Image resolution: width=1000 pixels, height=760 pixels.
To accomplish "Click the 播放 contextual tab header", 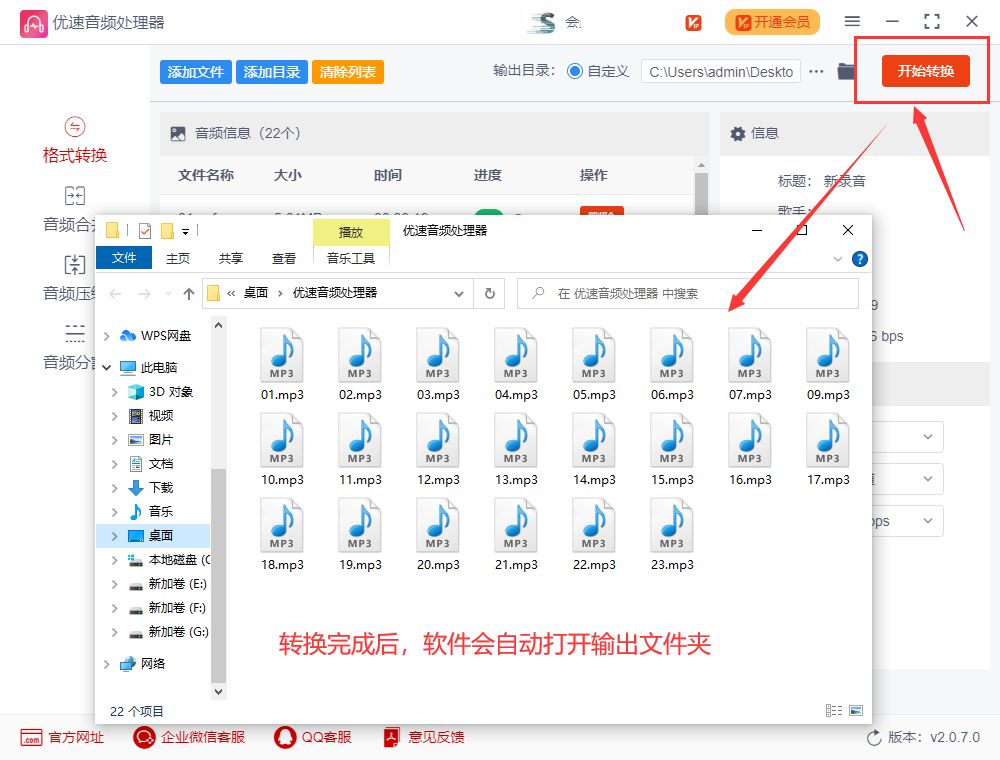I will click(x=351, y=232).
